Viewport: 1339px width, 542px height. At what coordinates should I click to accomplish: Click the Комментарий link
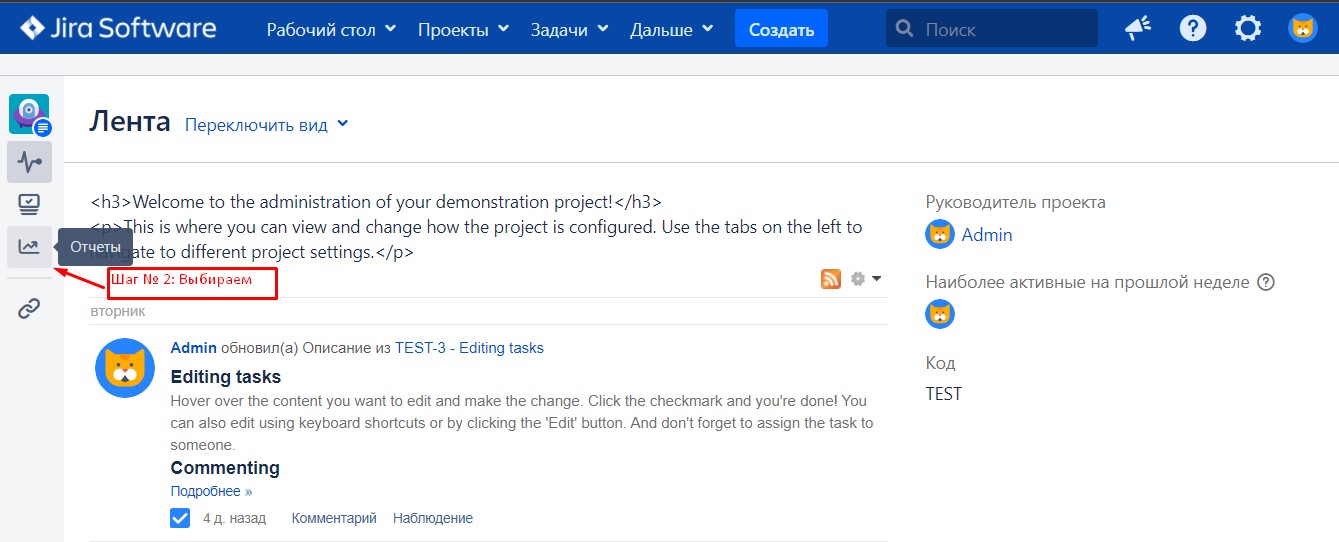(x=334, y=518)
